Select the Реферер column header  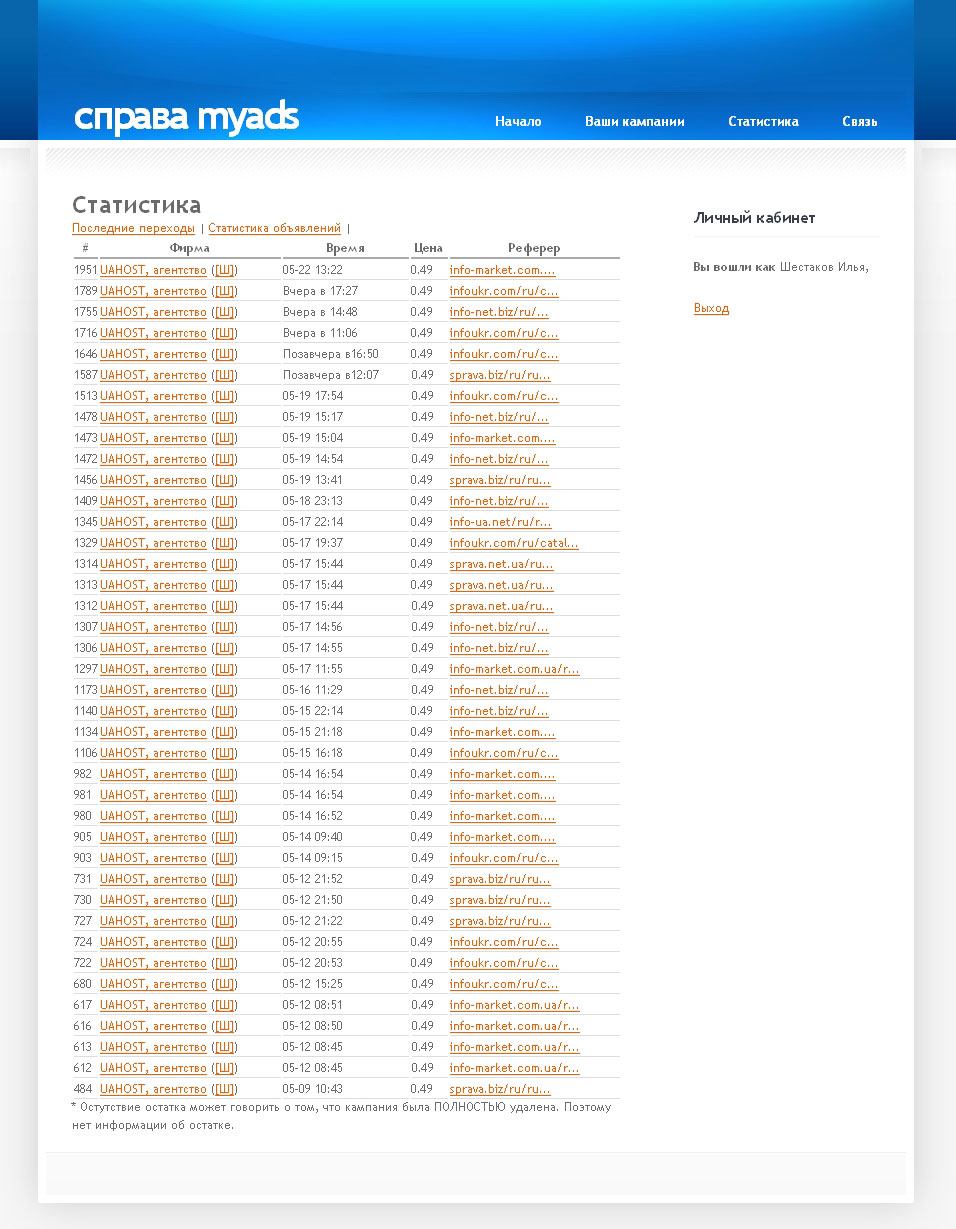(x=534, y=248)
